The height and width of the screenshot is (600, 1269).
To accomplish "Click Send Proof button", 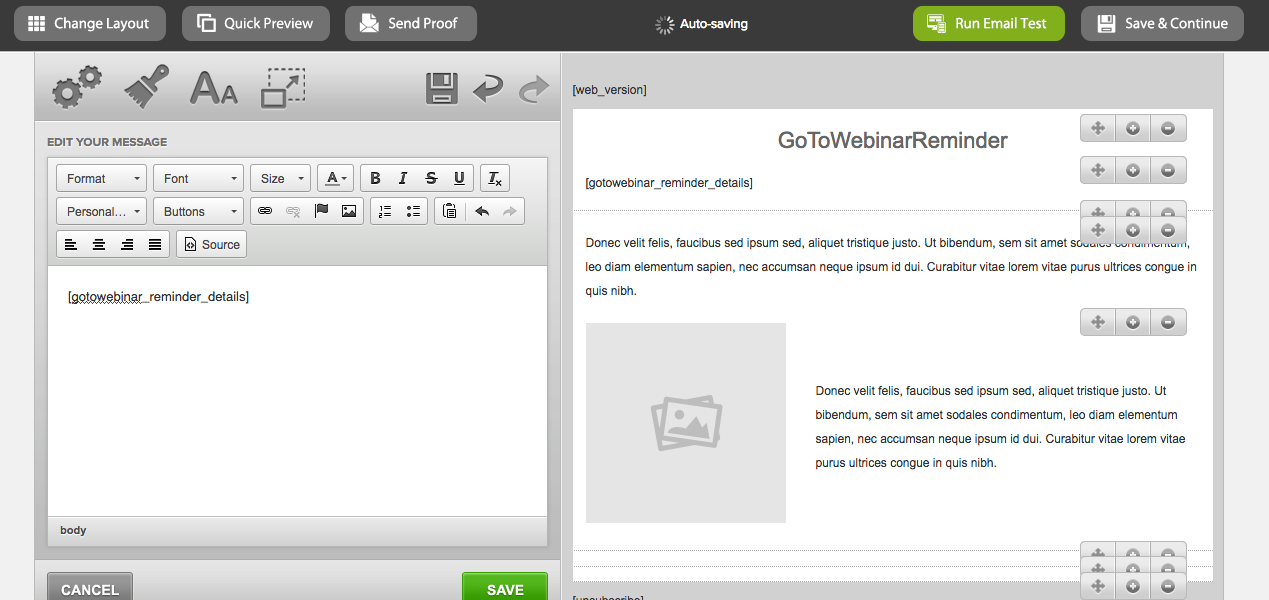I will point(411,23).
